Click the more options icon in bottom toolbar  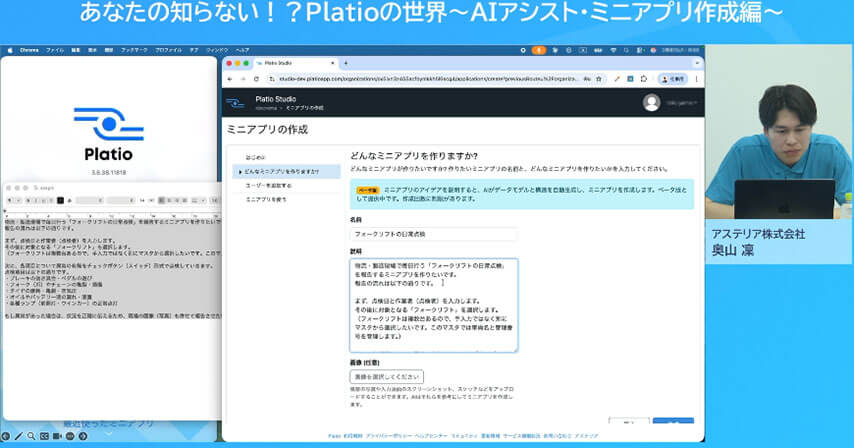tap(70, 437)
